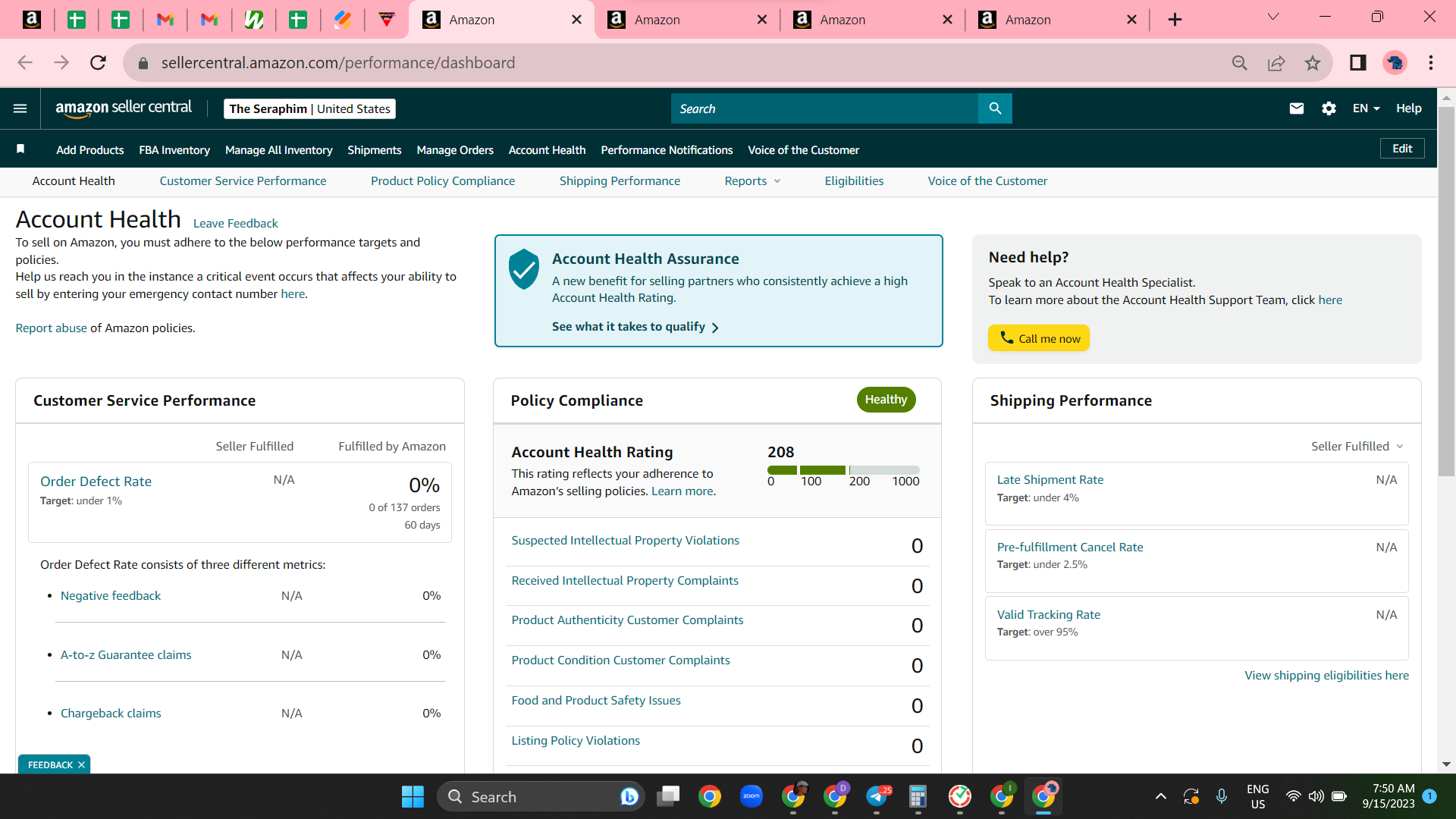Open FBA Inventory menu item
This screenshot has height=819, width=1456.
pos(174,150)
